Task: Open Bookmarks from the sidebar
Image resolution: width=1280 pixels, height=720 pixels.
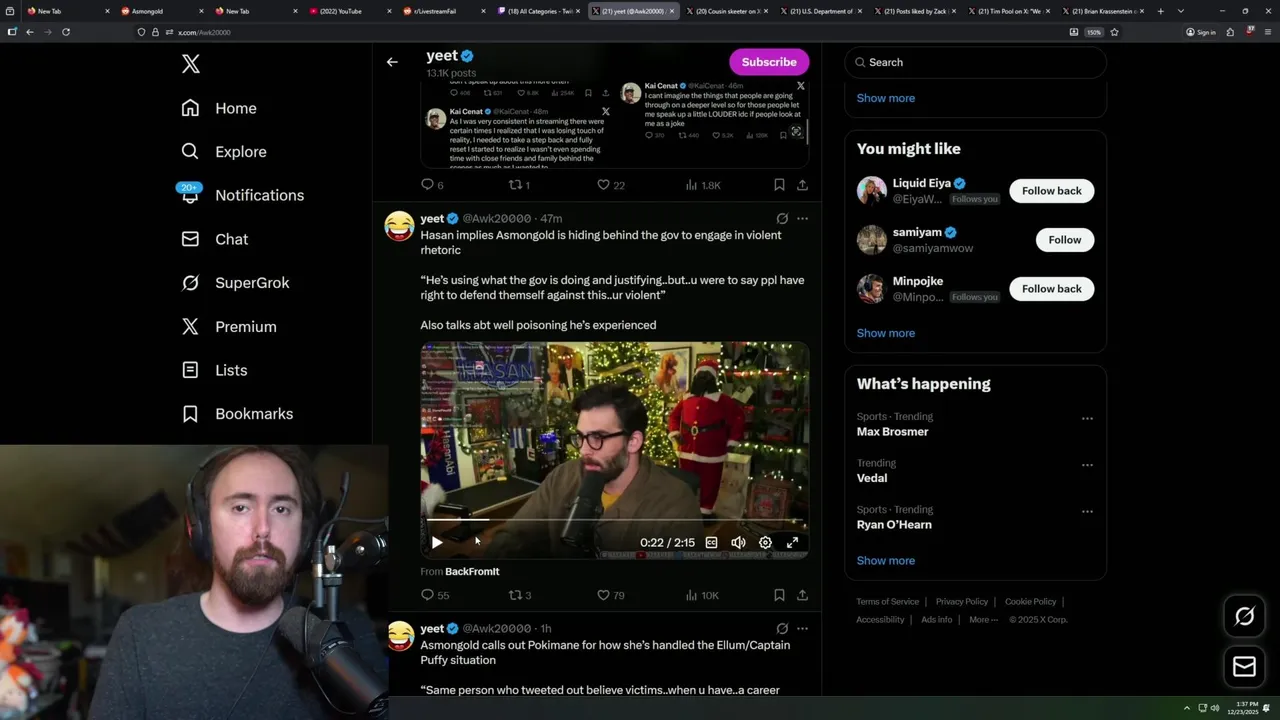Action: pyautogui.click(x=237, y=414)
